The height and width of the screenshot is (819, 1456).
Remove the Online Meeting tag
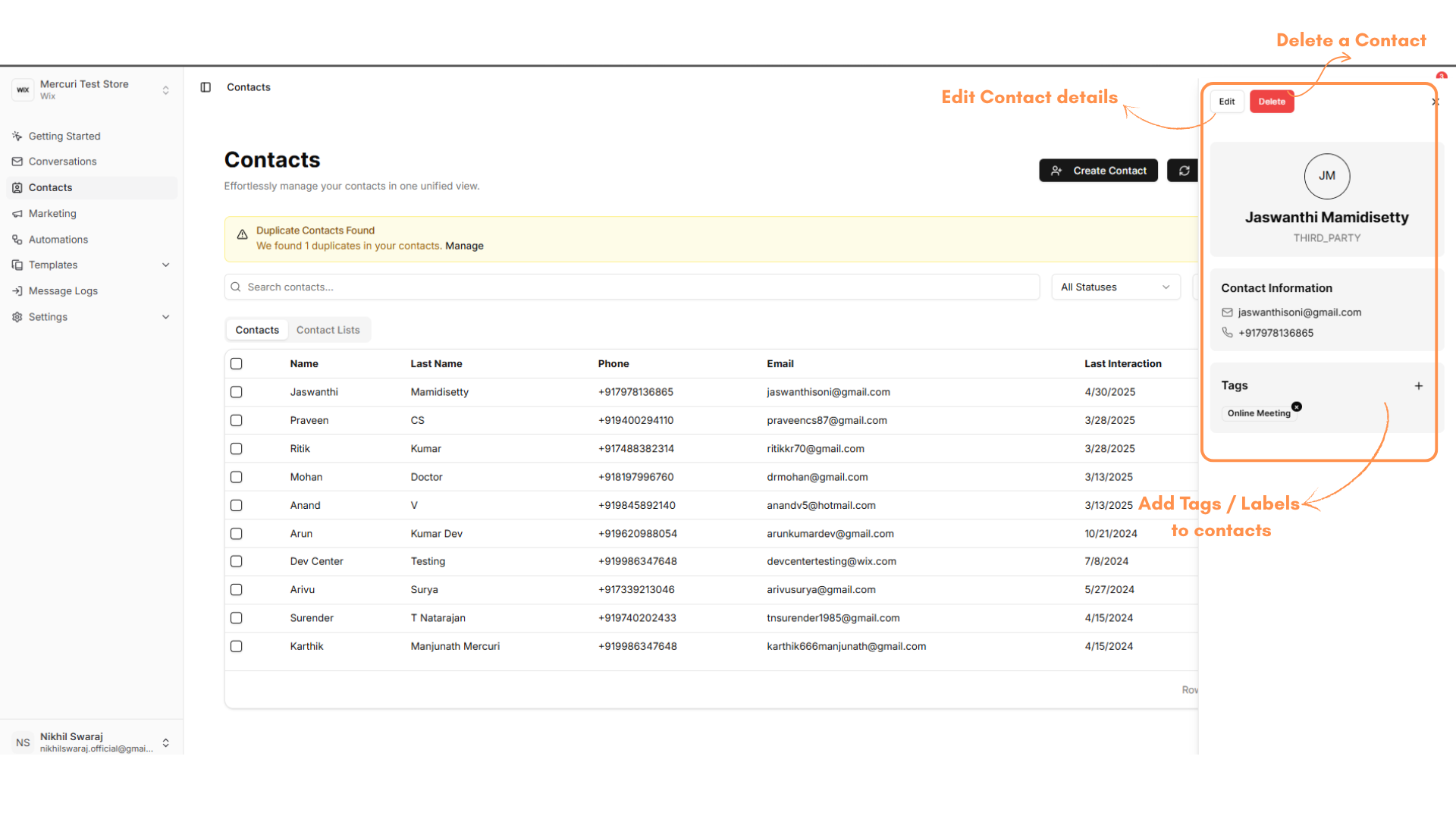(x=1297, y=407)
